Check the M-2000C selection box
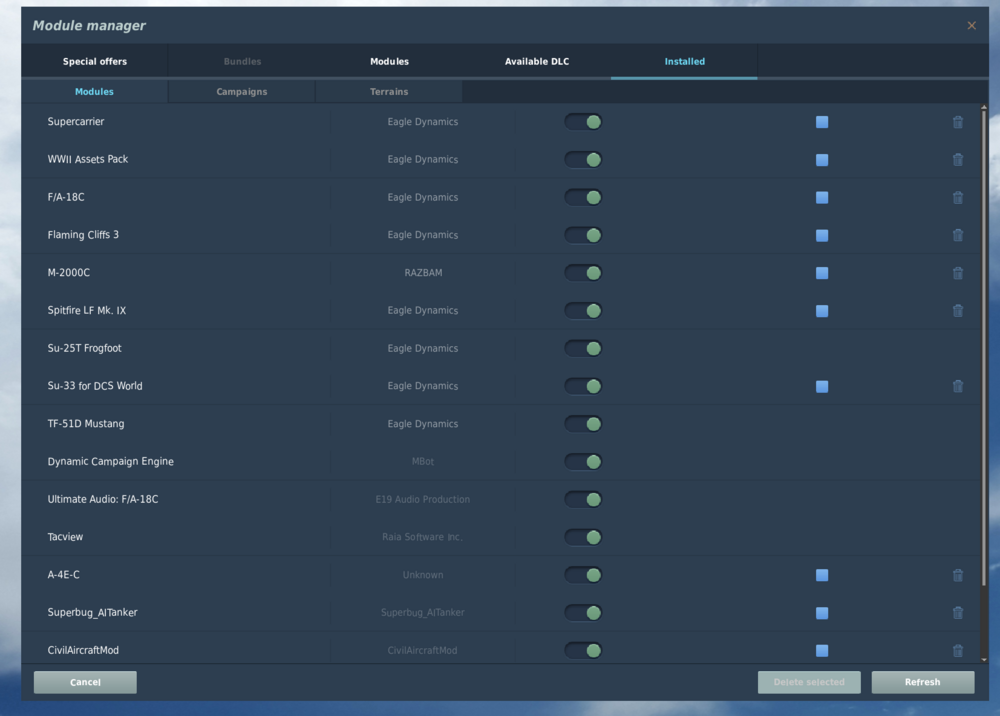Screen dimensions: 1000x716 click(x=822, y=273)
